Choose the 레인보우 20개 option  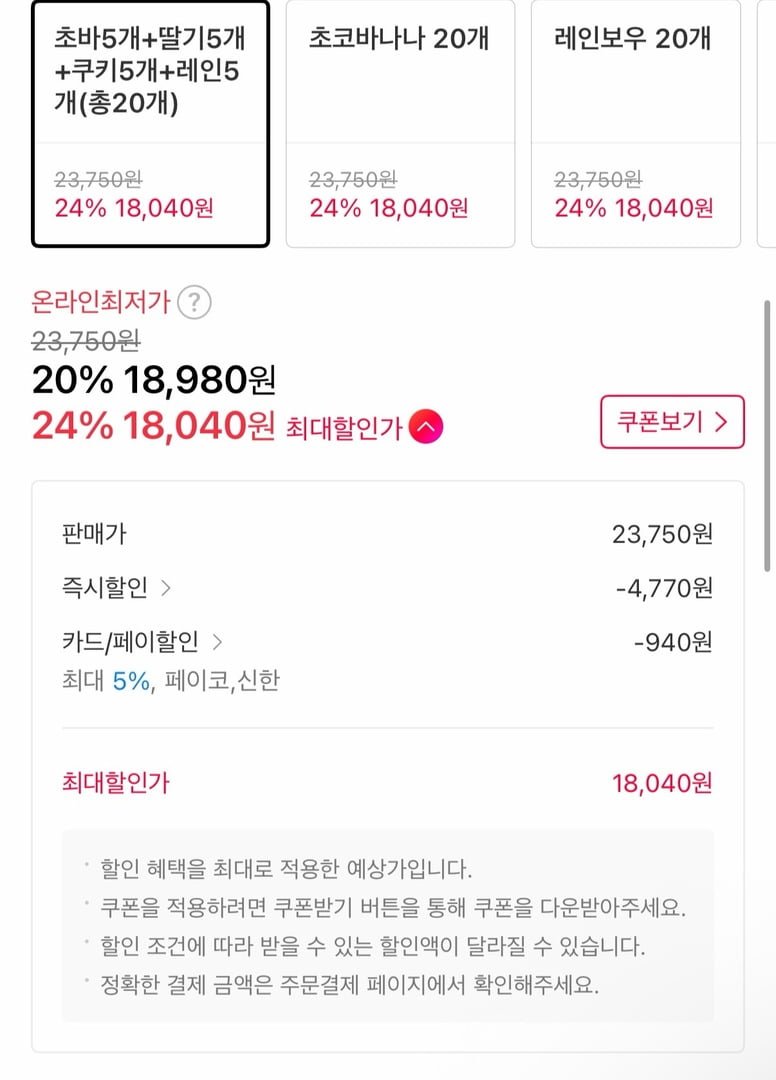pos(635,124)
